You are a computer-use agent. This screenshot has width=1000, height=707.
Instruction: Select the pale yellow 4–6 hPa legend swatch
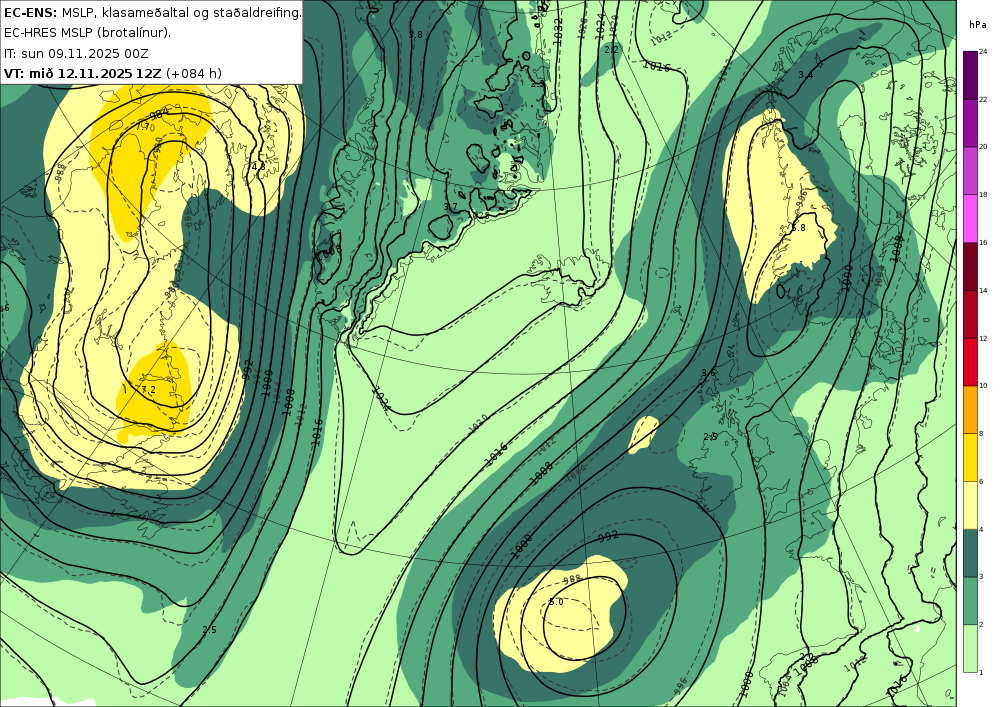(970, 505)
